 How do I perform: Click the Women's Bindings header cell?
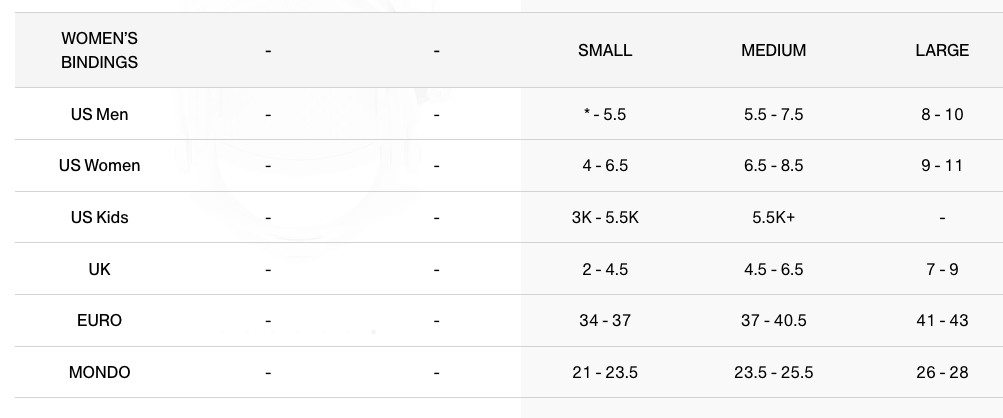pos(99,50)
